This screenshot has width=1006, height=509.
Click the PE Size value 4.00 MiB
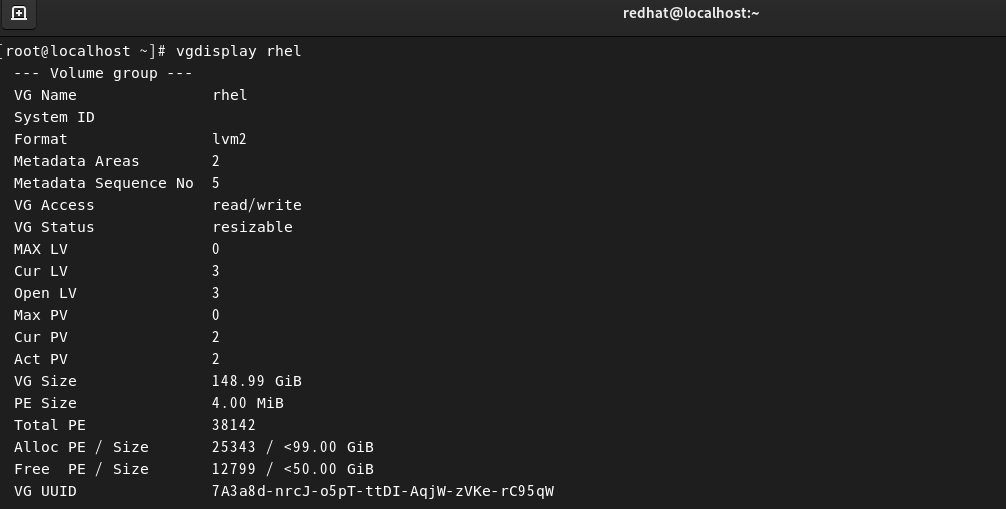click(x=247, y=403)
